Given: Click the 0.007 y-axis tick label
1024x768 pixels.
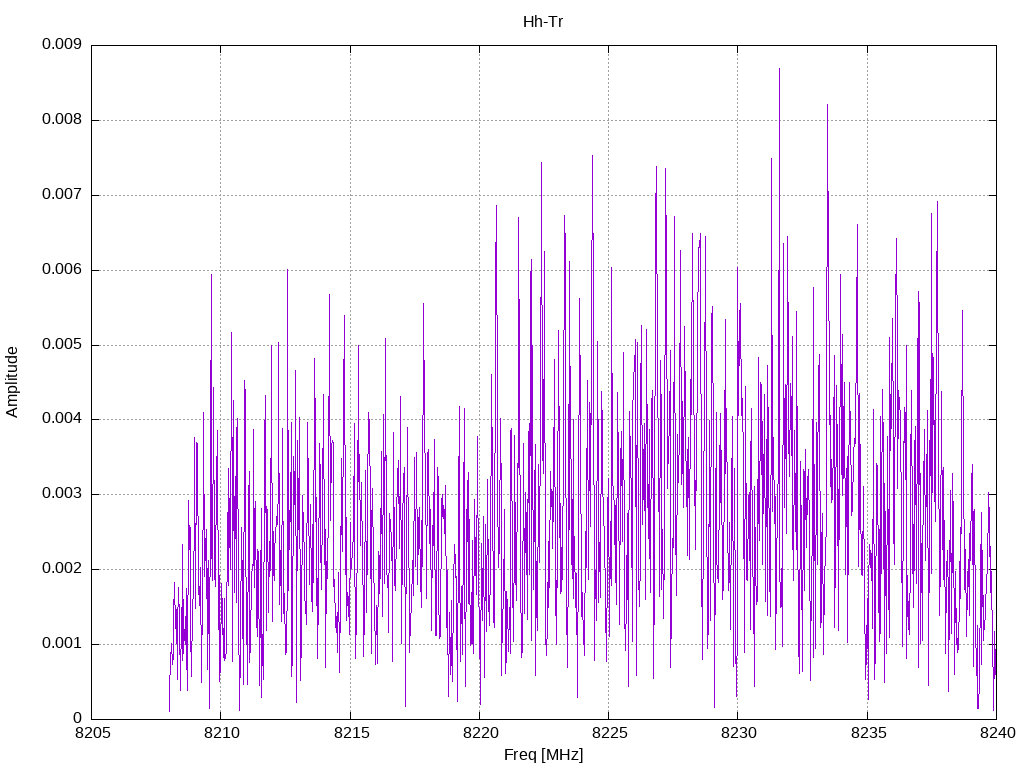Looking at the screenshot, I should click(x=62, y=194).
